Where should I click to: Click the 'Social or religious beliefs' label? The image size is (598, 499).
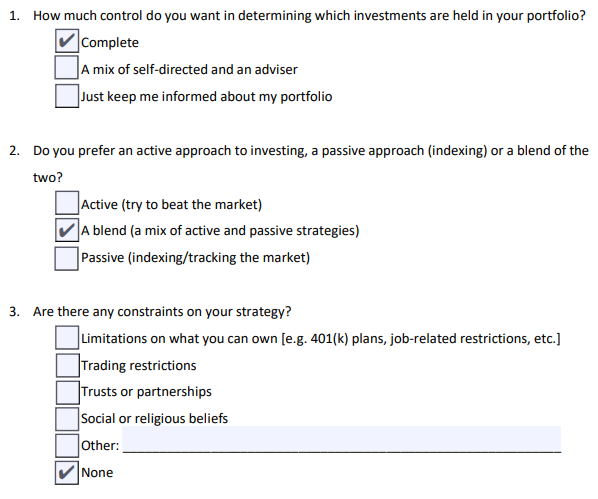(154, 419)
